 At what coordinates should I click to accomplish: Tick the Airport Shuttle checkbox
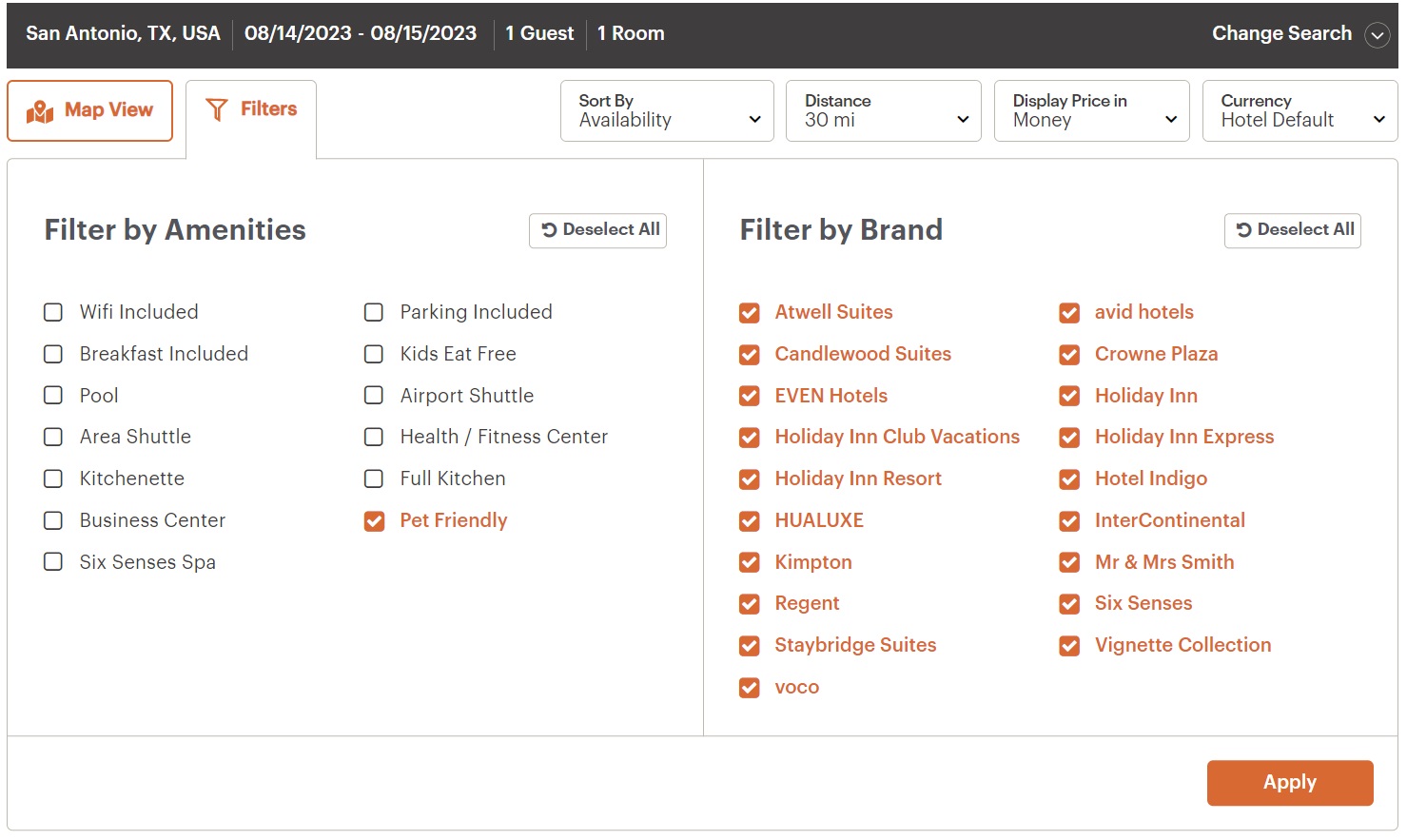click(374, 395)
